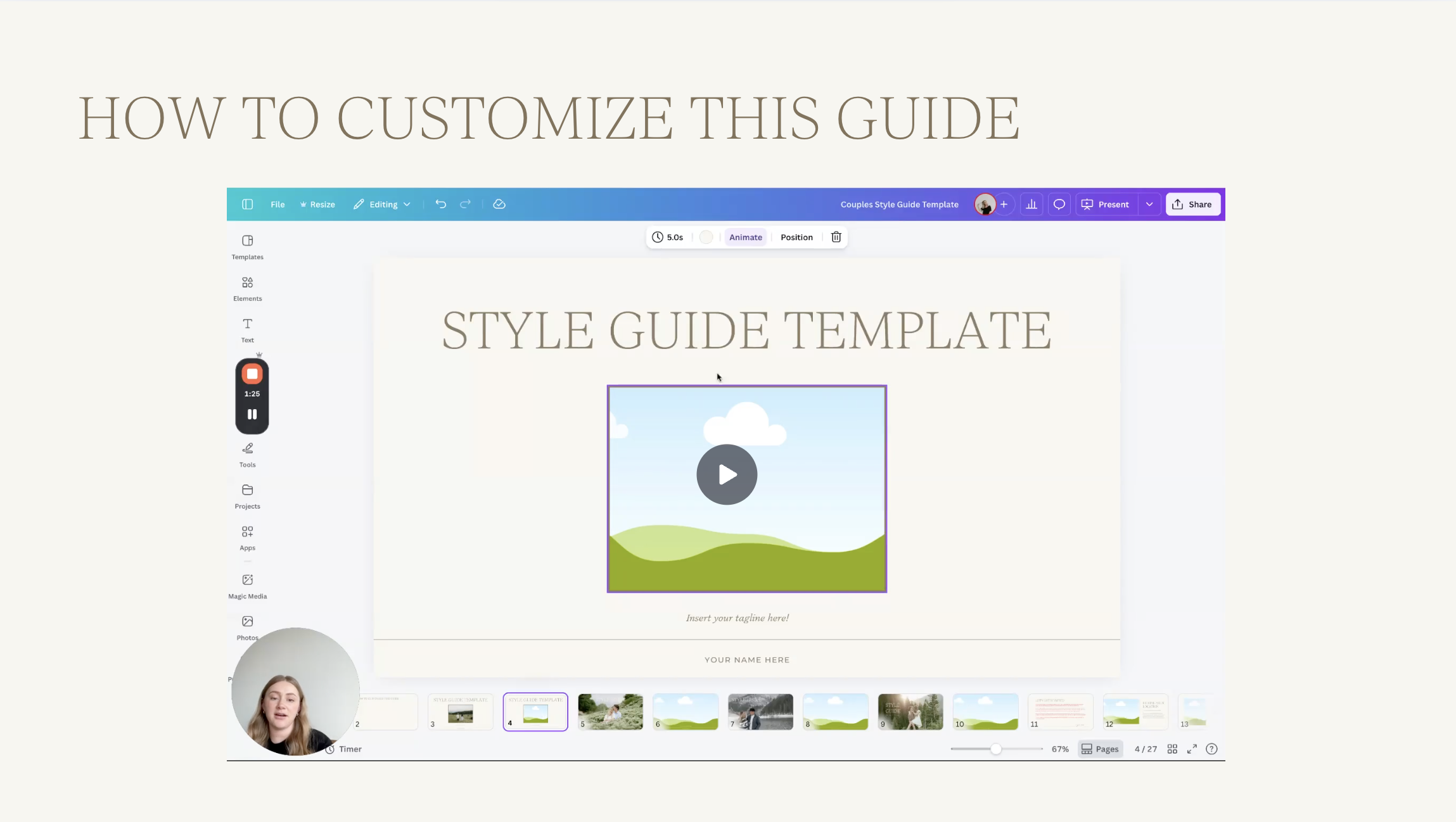Screen dimensions: 1456x822
Task: Expand the Editing mode dropdown
Action: tap(382, 204)
